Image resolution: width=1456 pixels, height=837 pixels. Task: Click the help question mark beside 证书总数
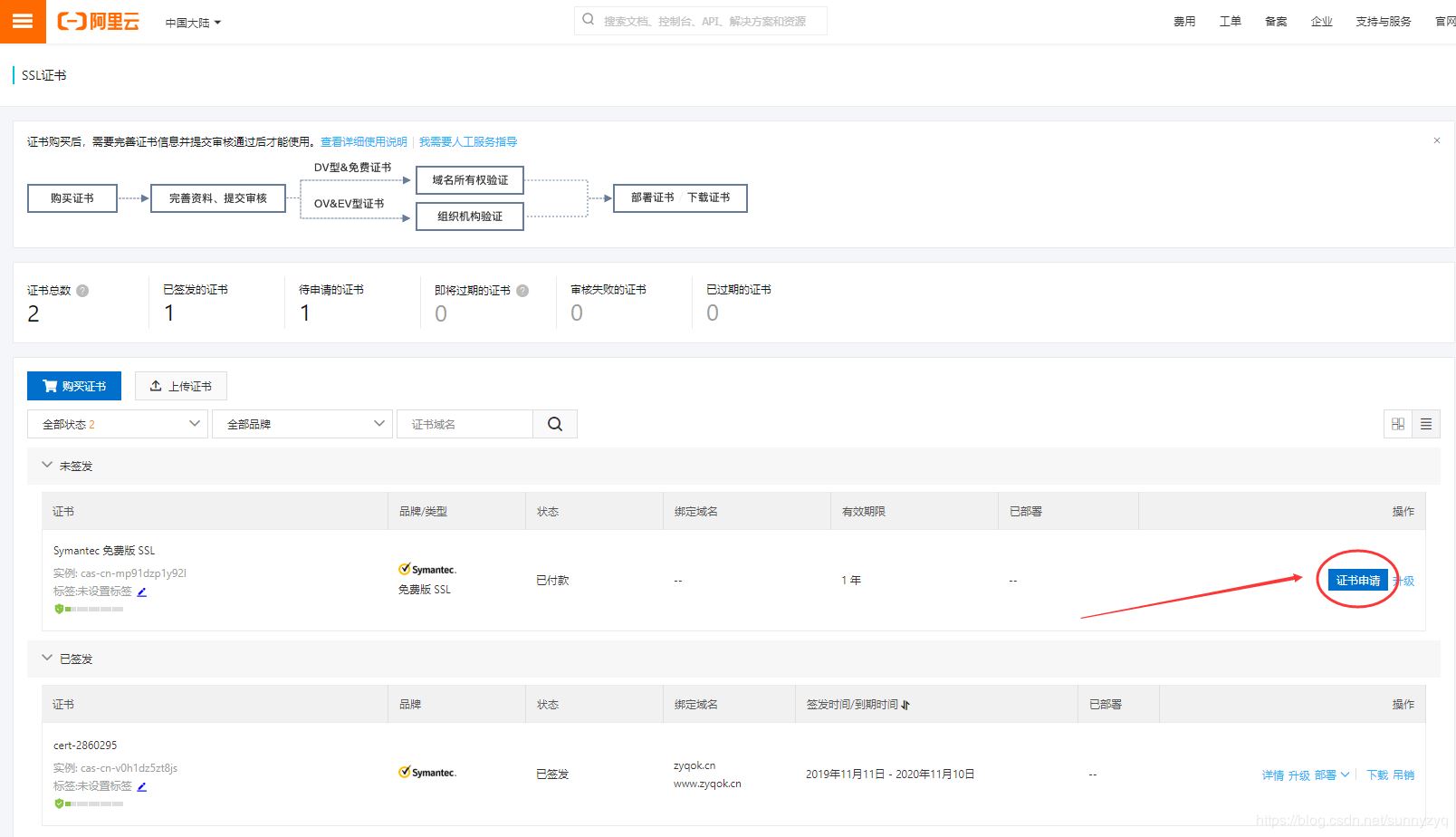(x=81, y=290)
